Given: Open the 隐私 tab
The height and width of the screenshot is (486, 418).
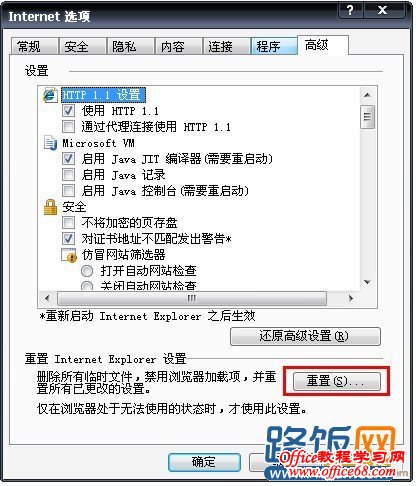Looking at the screenshot, I should coord(130,46).
